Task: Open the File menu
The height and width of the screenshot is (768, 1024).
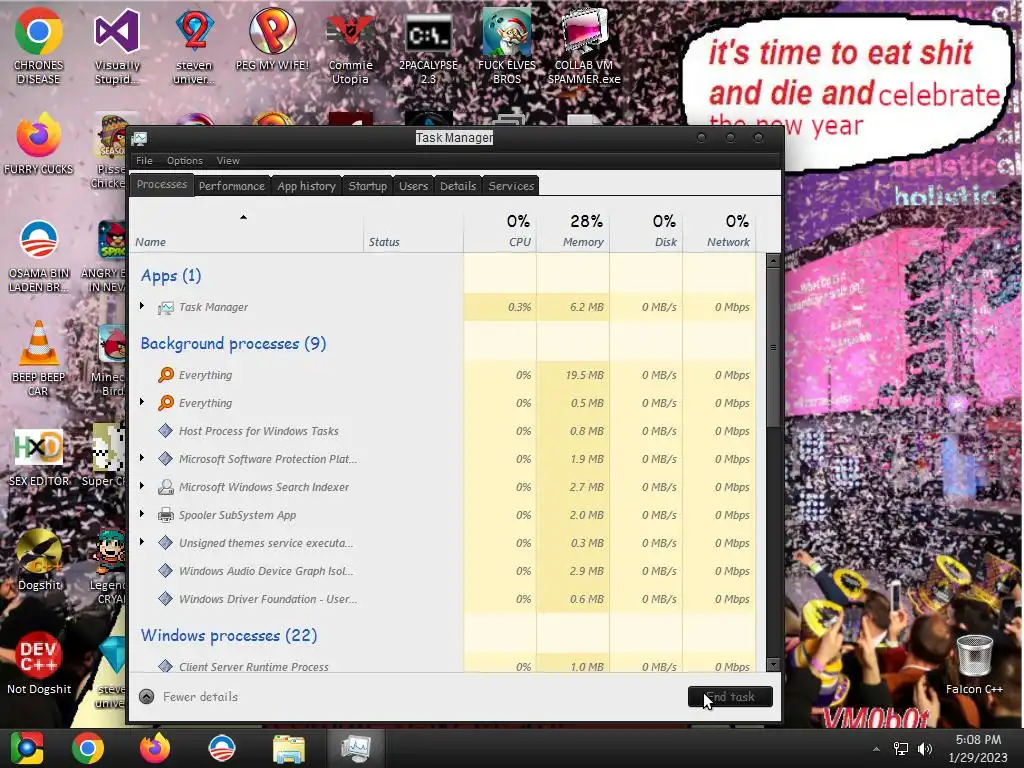Action: 144,161
